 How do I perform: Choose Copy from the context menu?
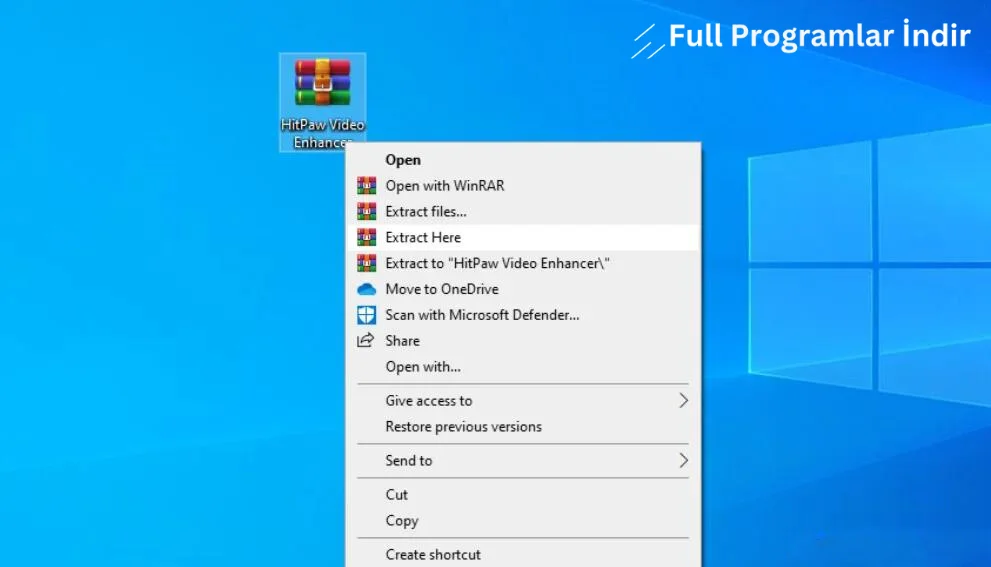[523, 521]
